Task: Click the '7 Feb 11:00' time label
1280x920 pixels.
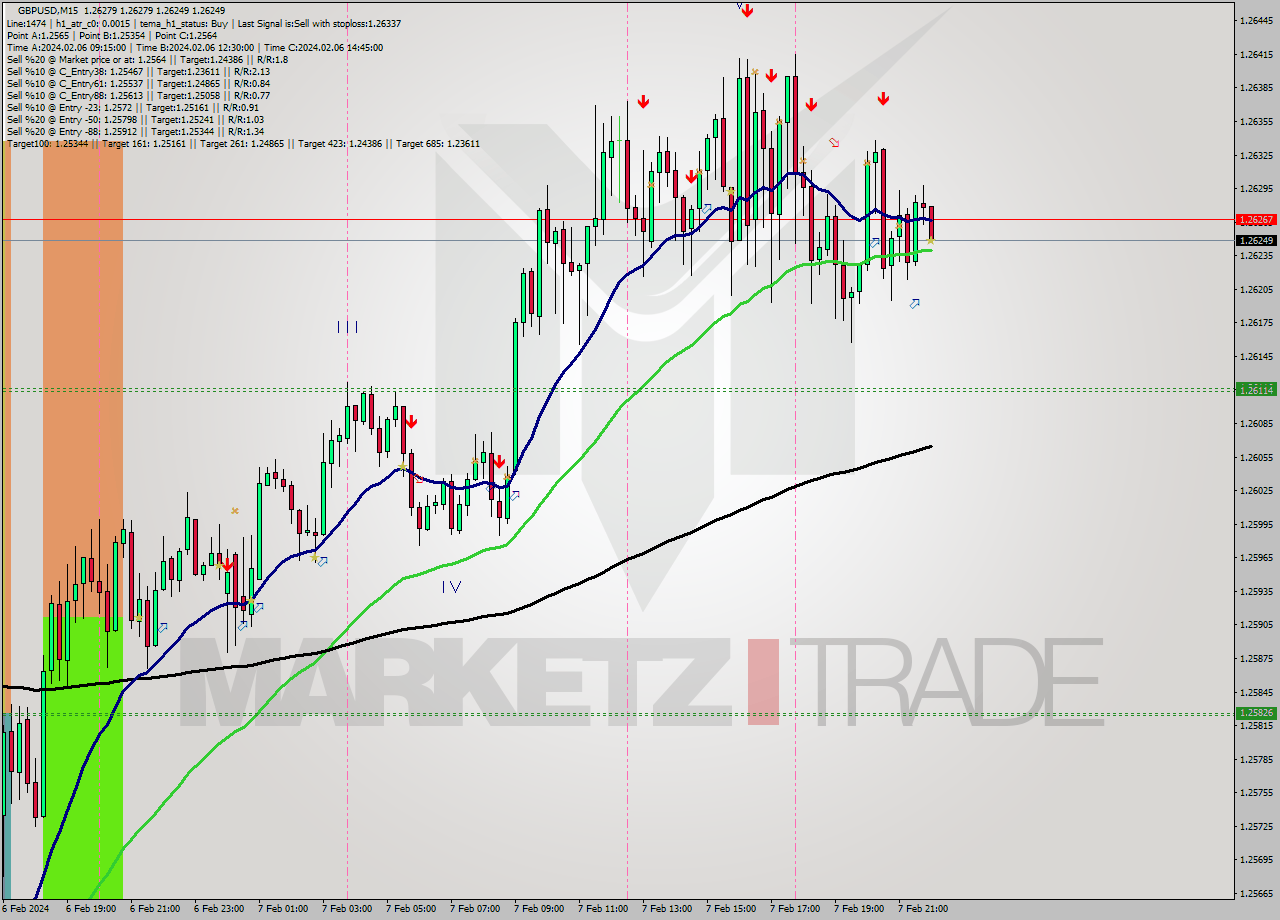Action: click(603, 909)
